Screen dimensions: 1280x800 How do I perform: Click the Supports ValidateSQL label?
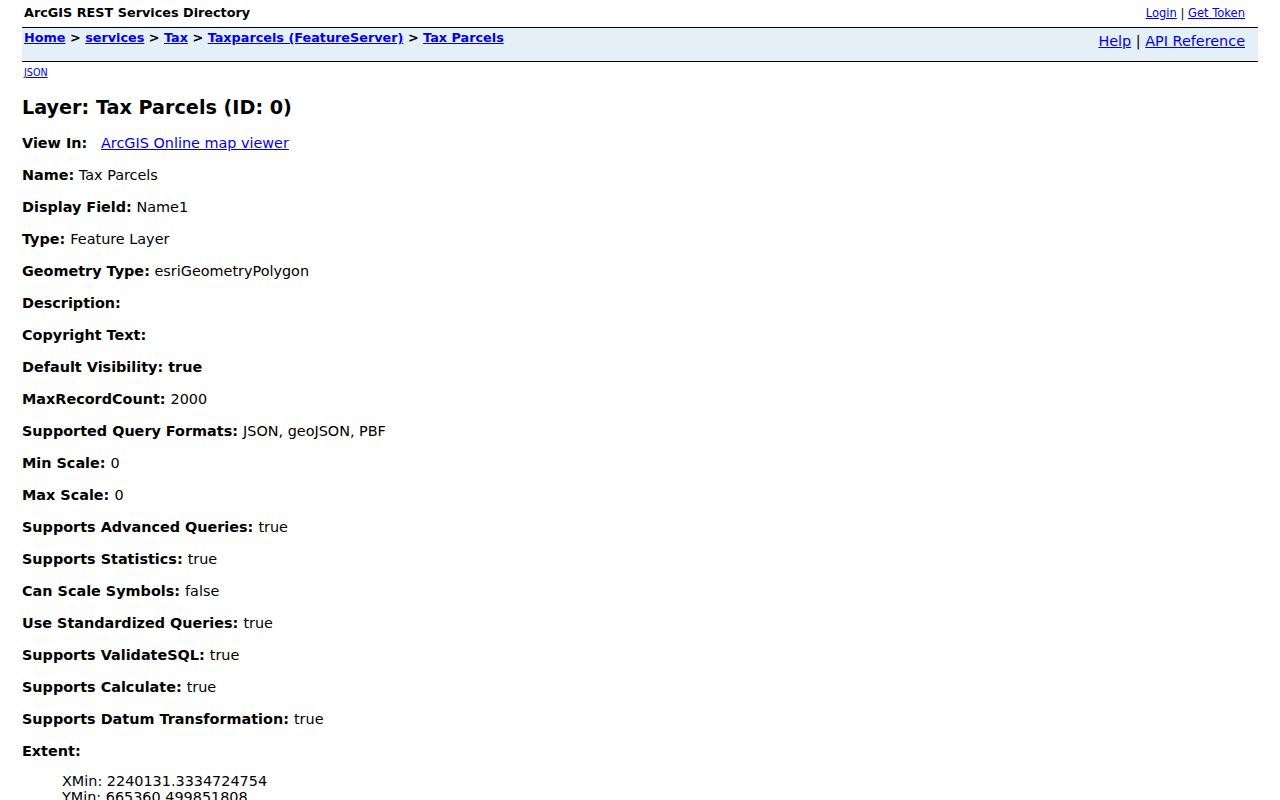[x=114, y=655]
